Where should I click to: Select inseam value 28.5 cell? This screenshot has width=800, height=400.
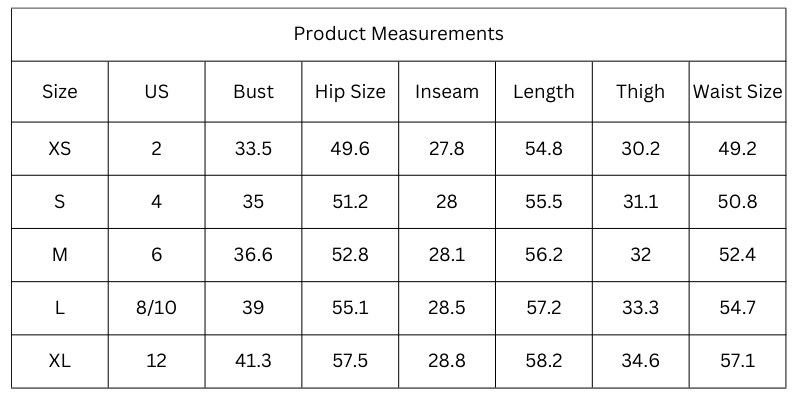pos(447,308)
